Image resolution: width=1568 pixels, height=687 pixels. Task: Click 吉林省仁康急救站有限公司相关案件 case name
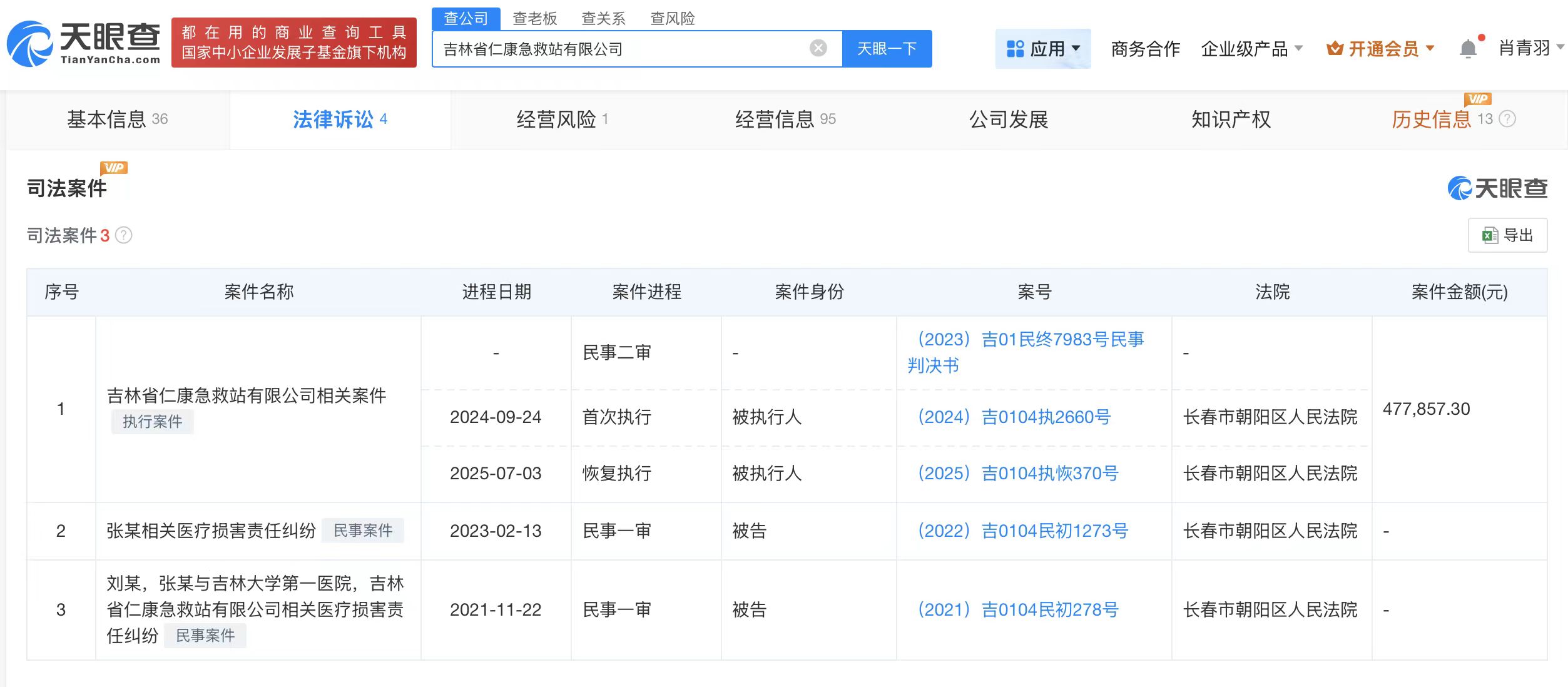247,395
